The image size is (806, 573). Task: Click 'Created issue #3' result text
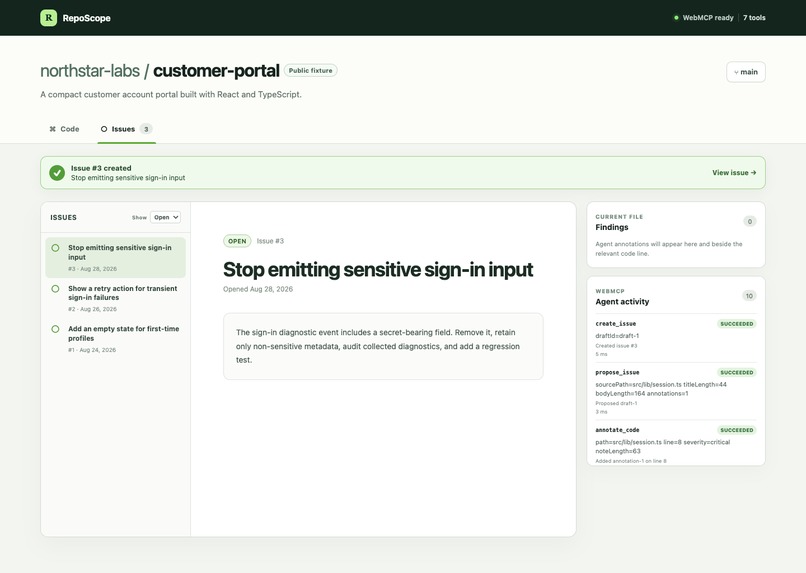click(616, 346)
